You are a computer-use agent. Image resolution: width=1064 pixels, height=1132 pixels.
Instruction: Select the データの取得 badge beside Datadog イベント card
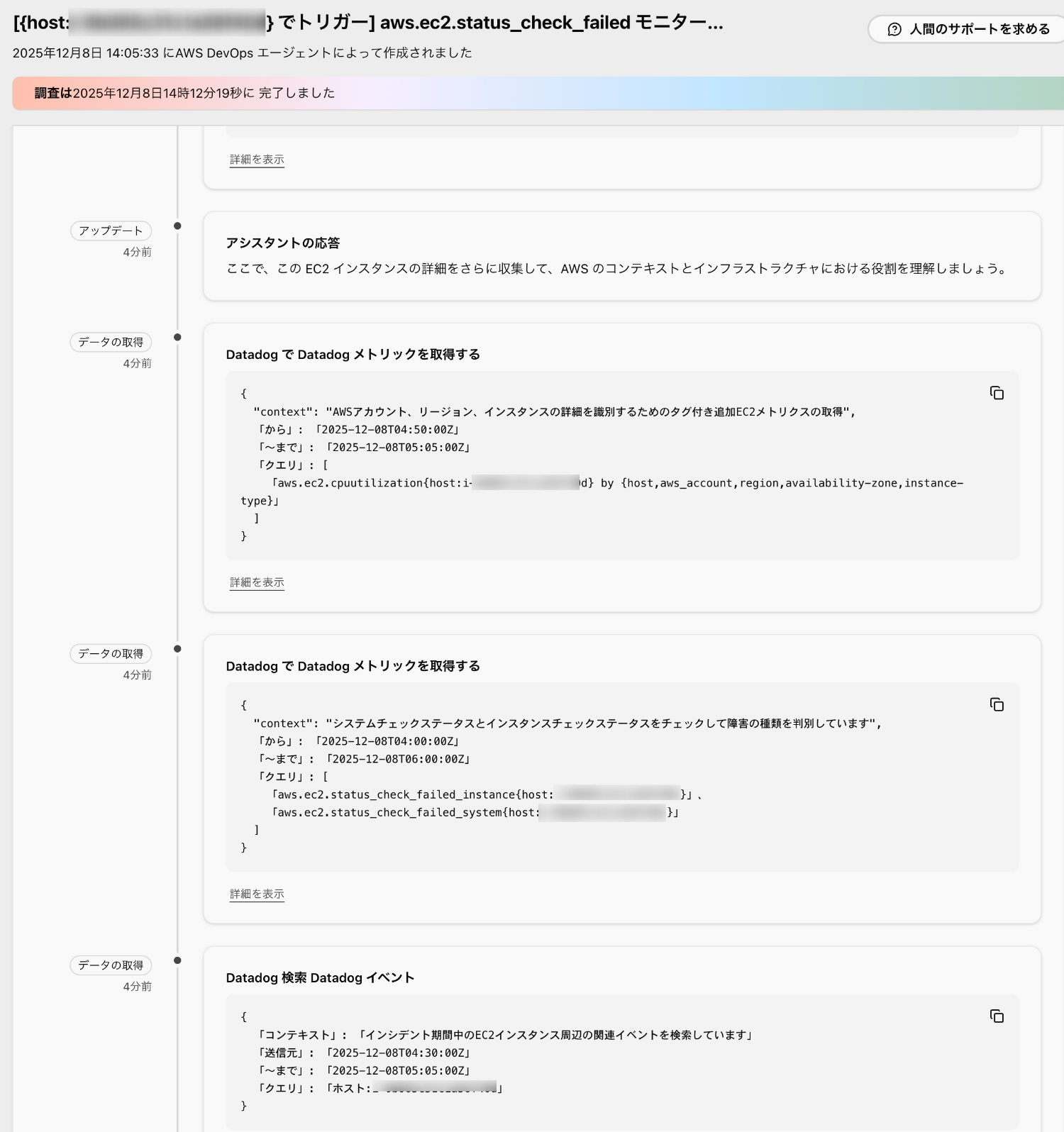pos(111,965)
